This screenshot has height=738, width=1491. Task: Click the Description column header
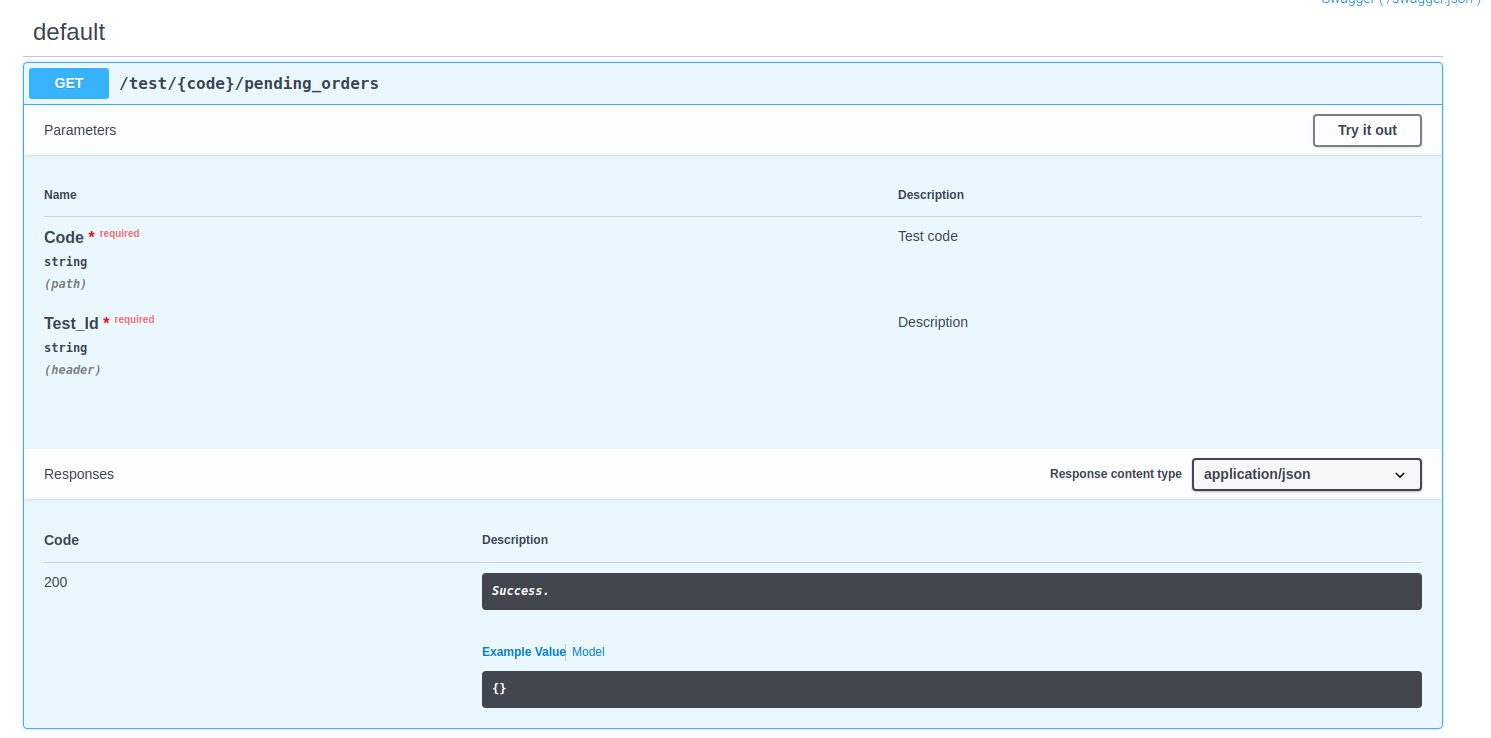tap(930, 194)
